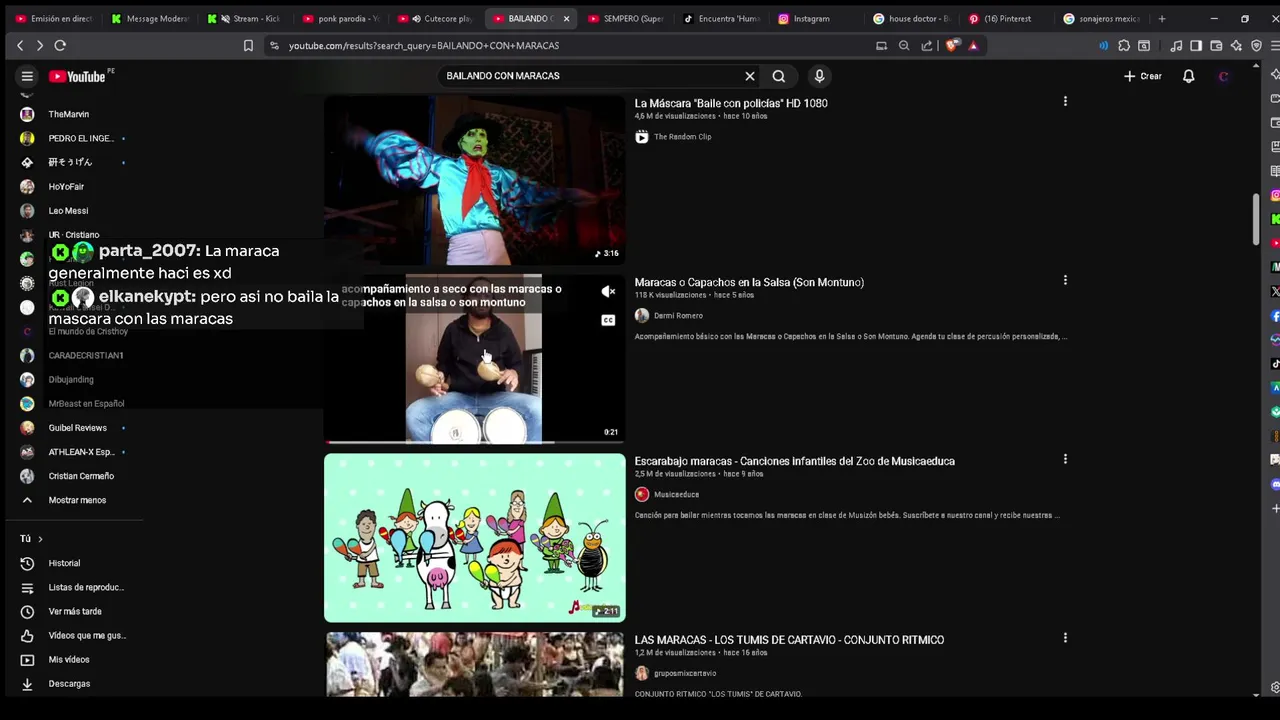The height and width of the screenshot is (720, 1280).
Task: Bookmark this page in the toolbar
Action: tap(248, 45)
